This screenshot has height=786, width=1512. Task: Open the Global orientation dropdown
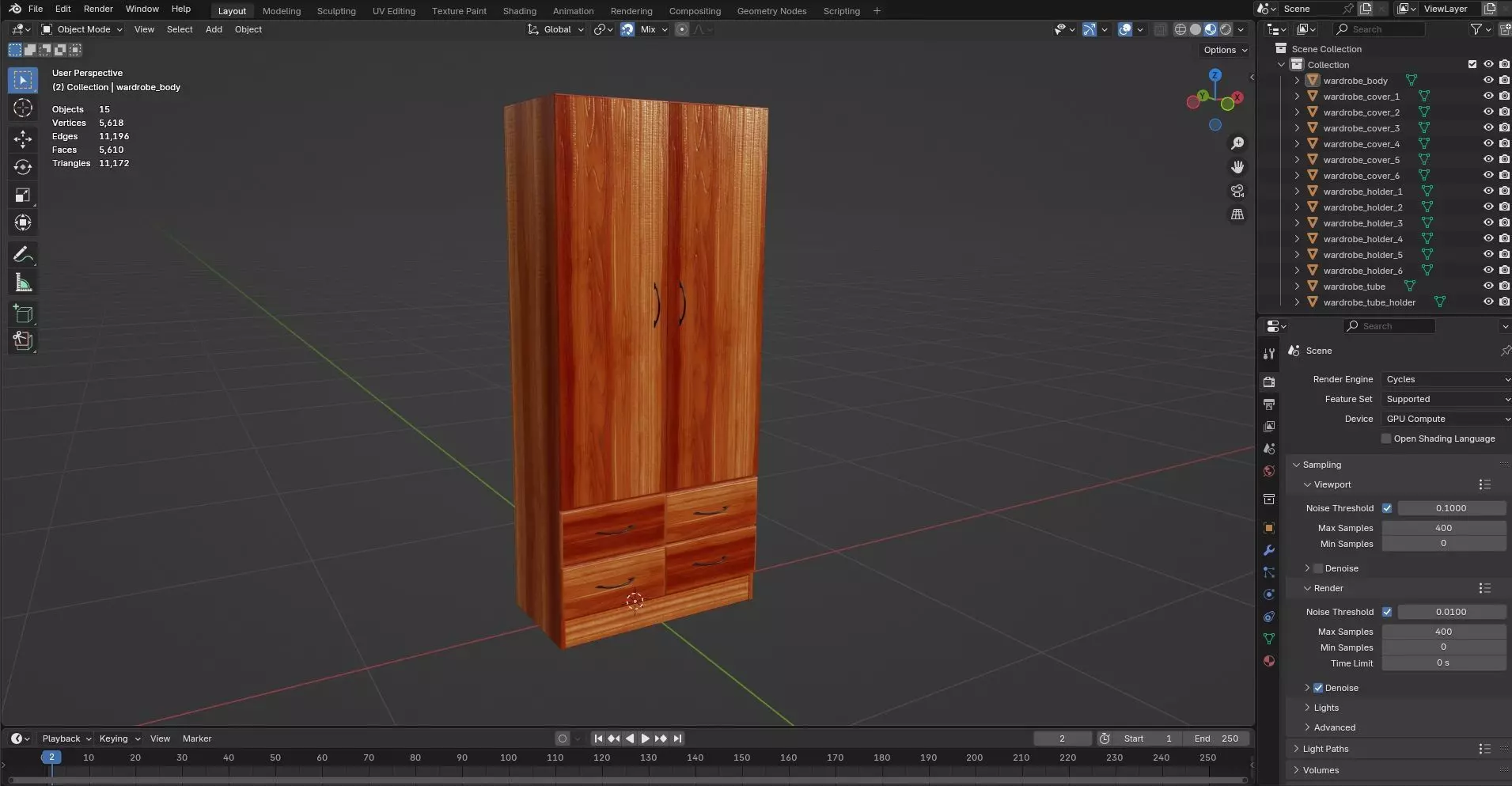tap(556, 29)
